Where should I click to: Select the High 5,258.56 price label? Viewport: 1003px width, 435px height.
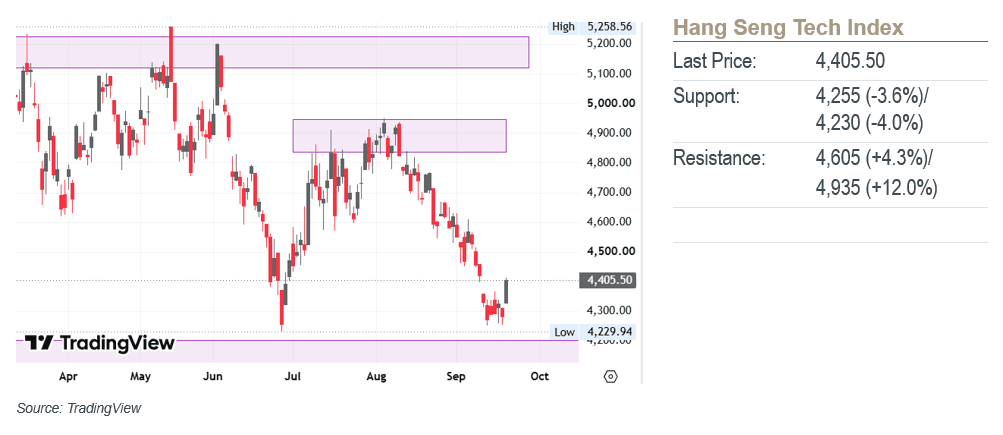(x=592, y=27)
